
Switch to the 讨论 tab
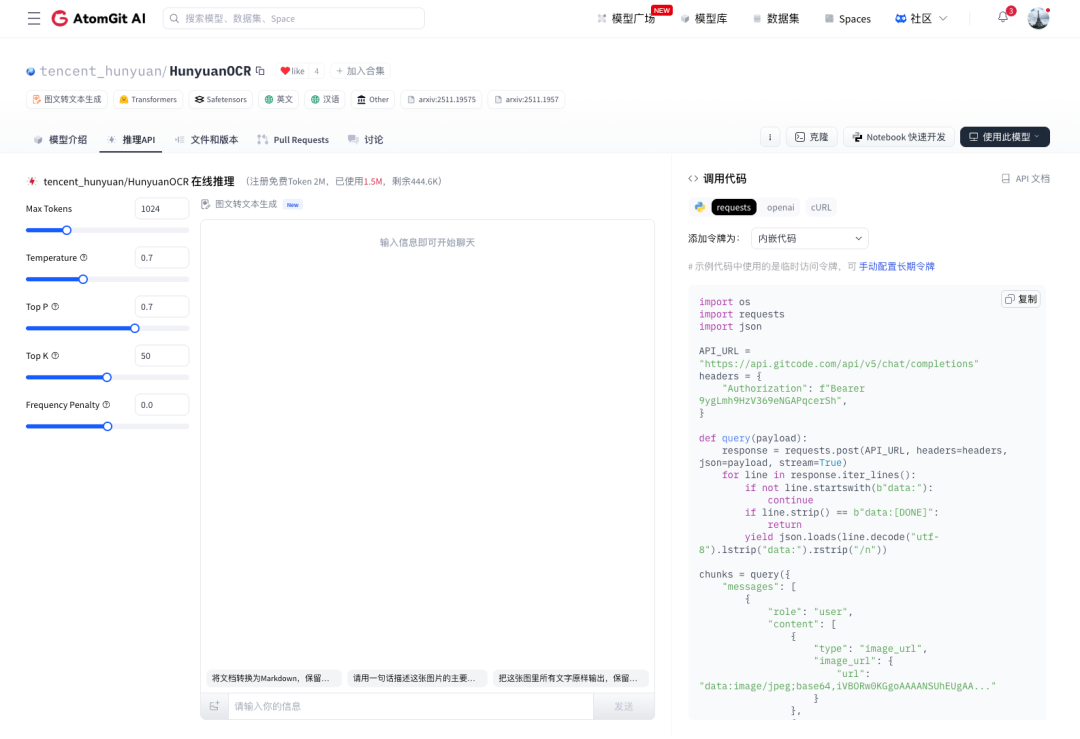pyautogui.click(x=366, y=140)
